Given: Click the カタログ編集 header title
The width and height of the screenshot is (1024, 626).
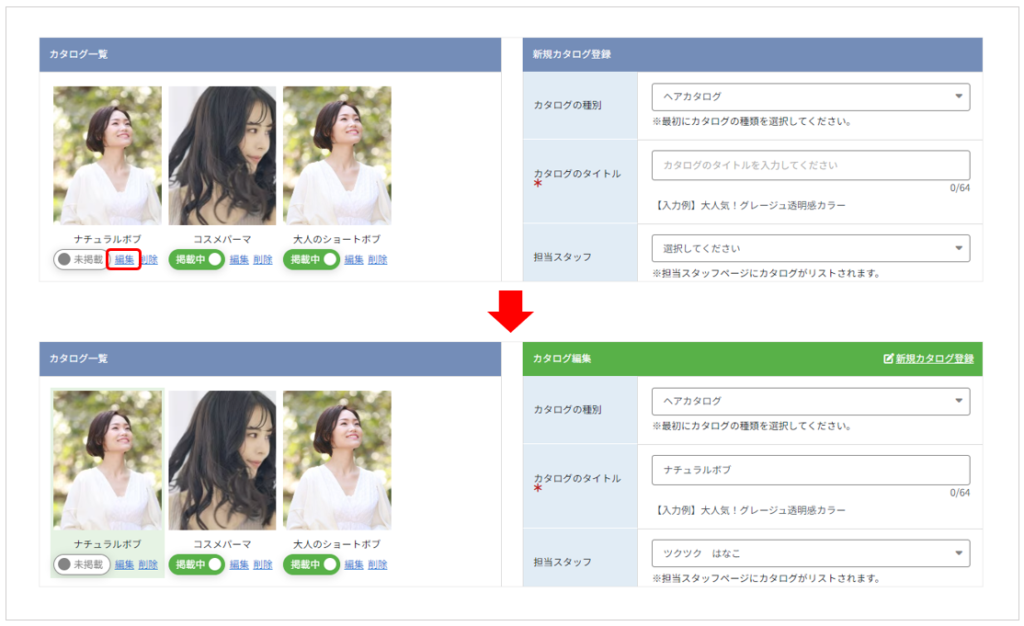Looking at the screenshot, I should pos(562,358).
